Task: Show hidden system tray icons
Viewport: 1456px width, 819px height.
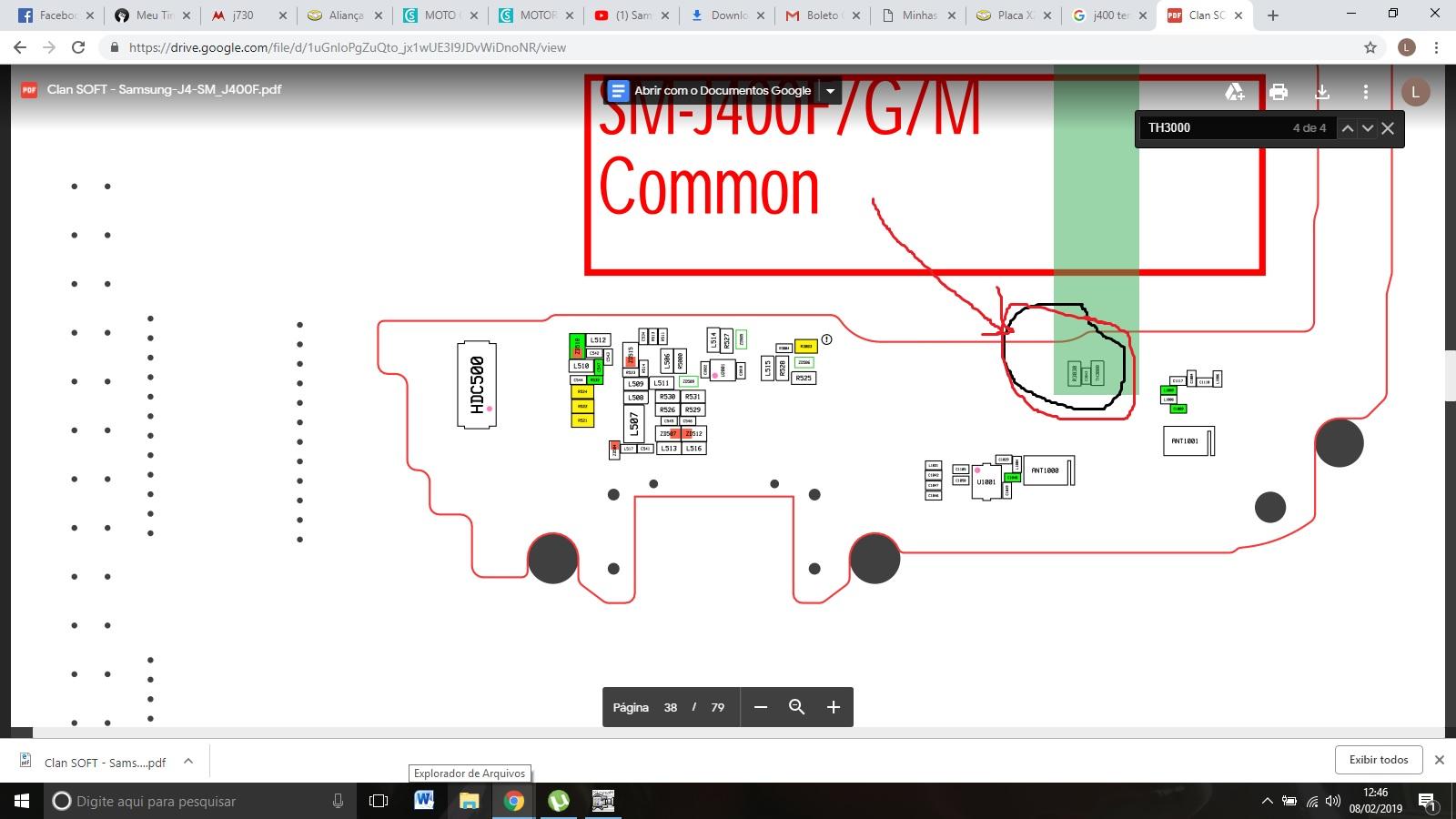Action: point(1267,801)
